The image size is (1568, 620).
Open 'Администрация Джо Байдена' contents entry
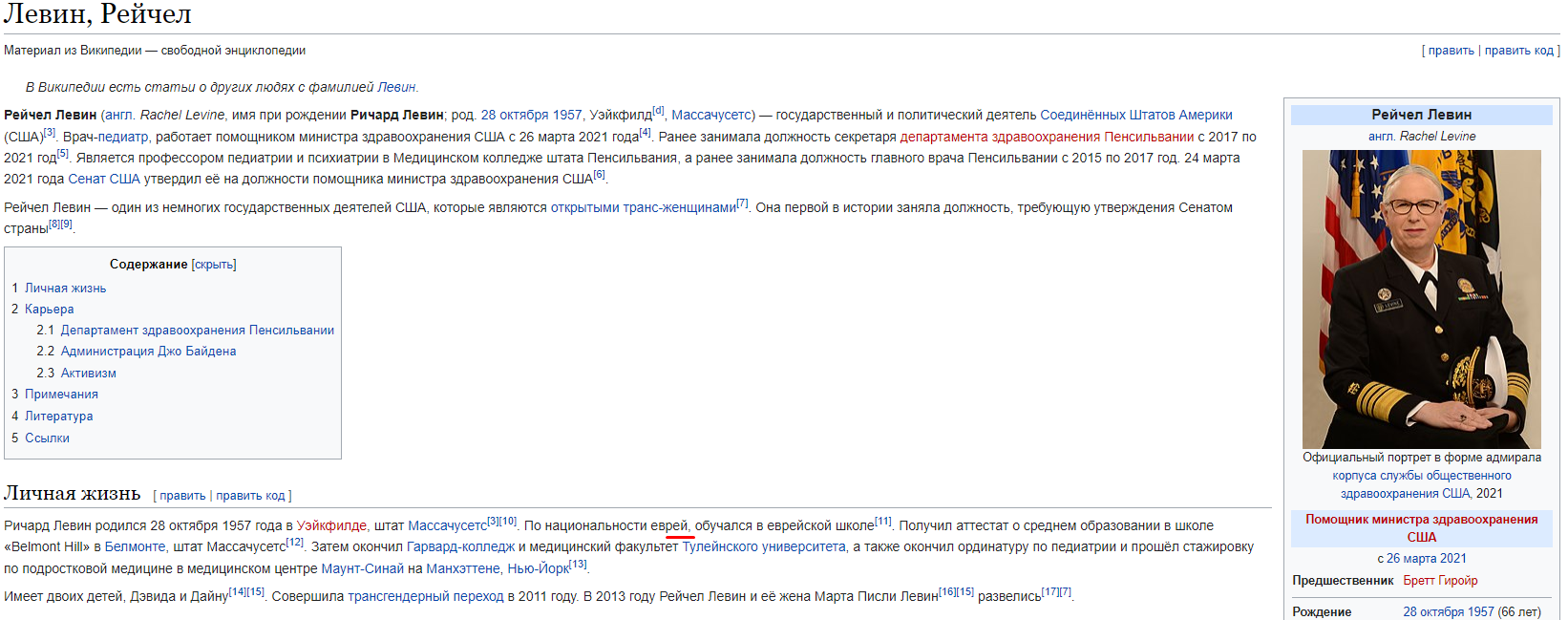coord(148,352)
